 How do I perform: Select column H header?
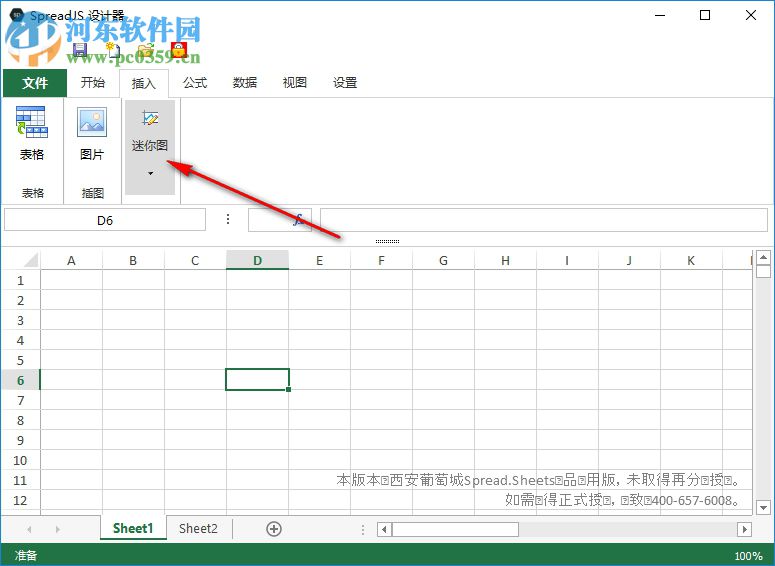(x=505, y=261)
